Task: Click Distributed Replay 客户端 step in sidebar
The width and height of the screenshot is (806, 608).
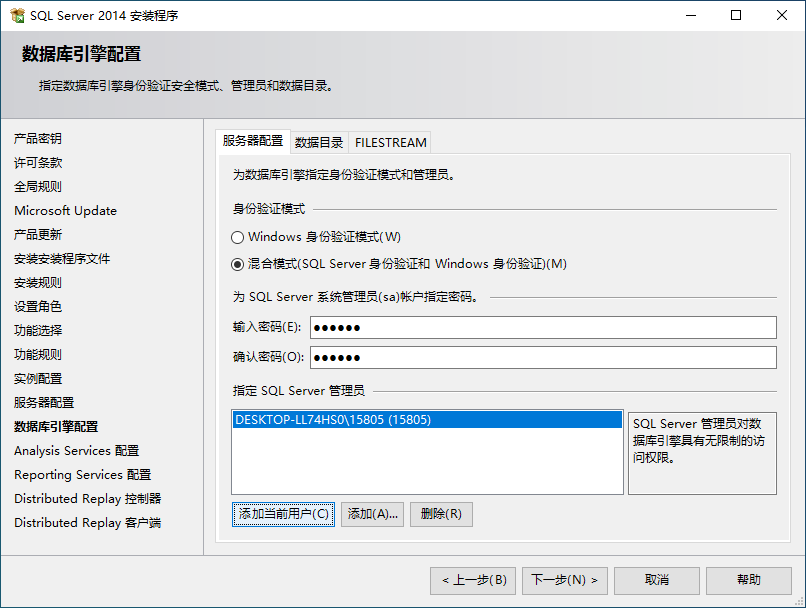Action: pos(88,523)
